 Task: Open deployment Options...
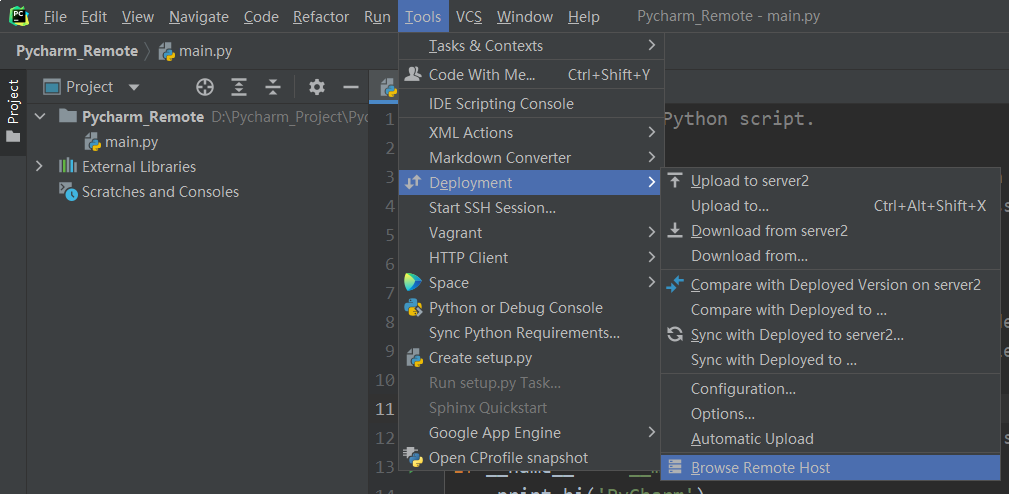pyautogui.click(x=830, y=414)
